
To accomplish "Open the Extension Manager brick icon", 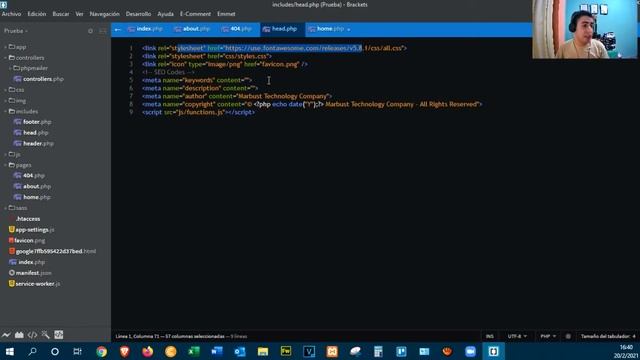I will coord(19,335).
